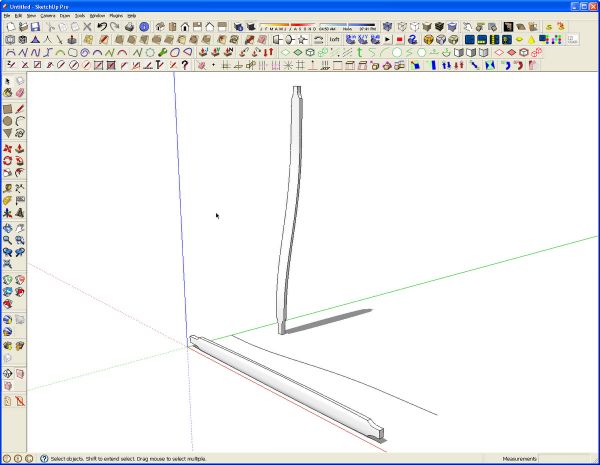This screenshot has width=600, height=465.
Task: Open Shadow Settings dialog icon
Action: (238, 26)
